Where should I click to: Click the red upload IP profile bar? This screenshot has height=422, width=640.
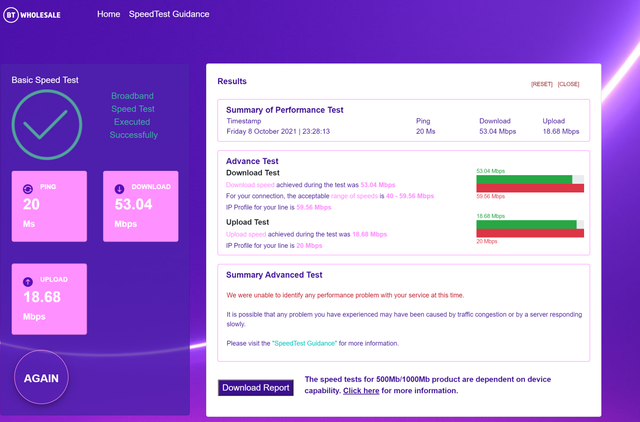(x=530, y=233)
